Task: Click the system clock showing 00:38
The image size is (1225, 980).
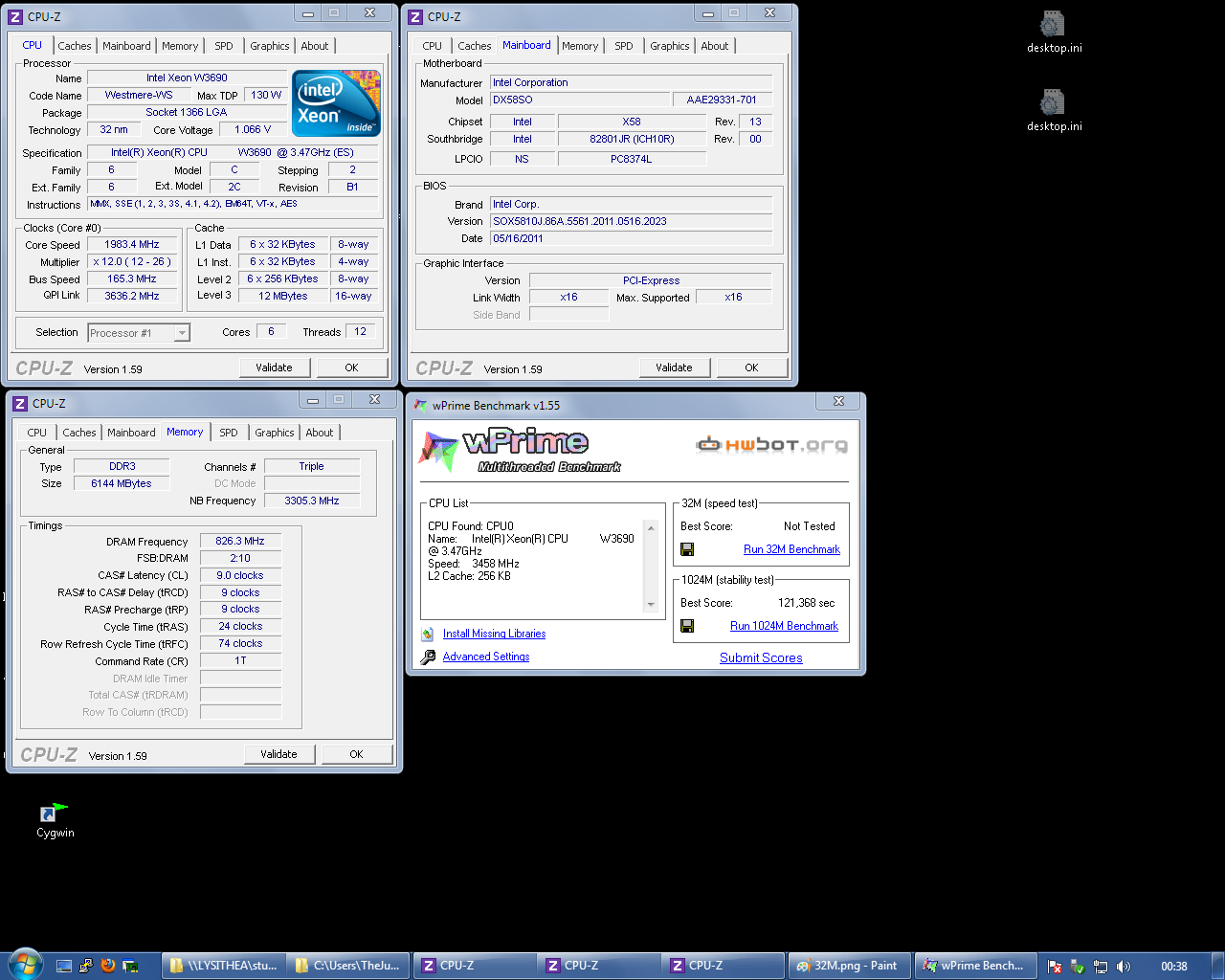Action: point(1174,967)
